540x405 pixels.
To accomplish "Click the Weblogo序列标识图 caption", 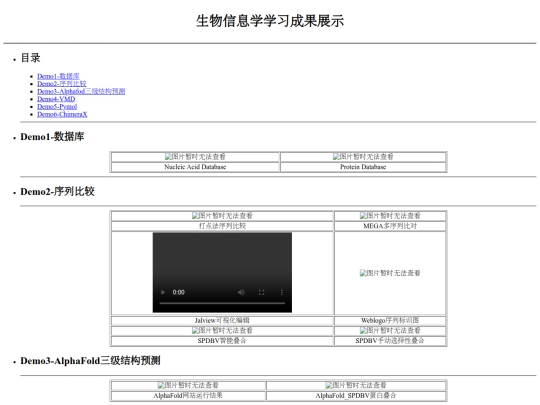I will [390, 320].
